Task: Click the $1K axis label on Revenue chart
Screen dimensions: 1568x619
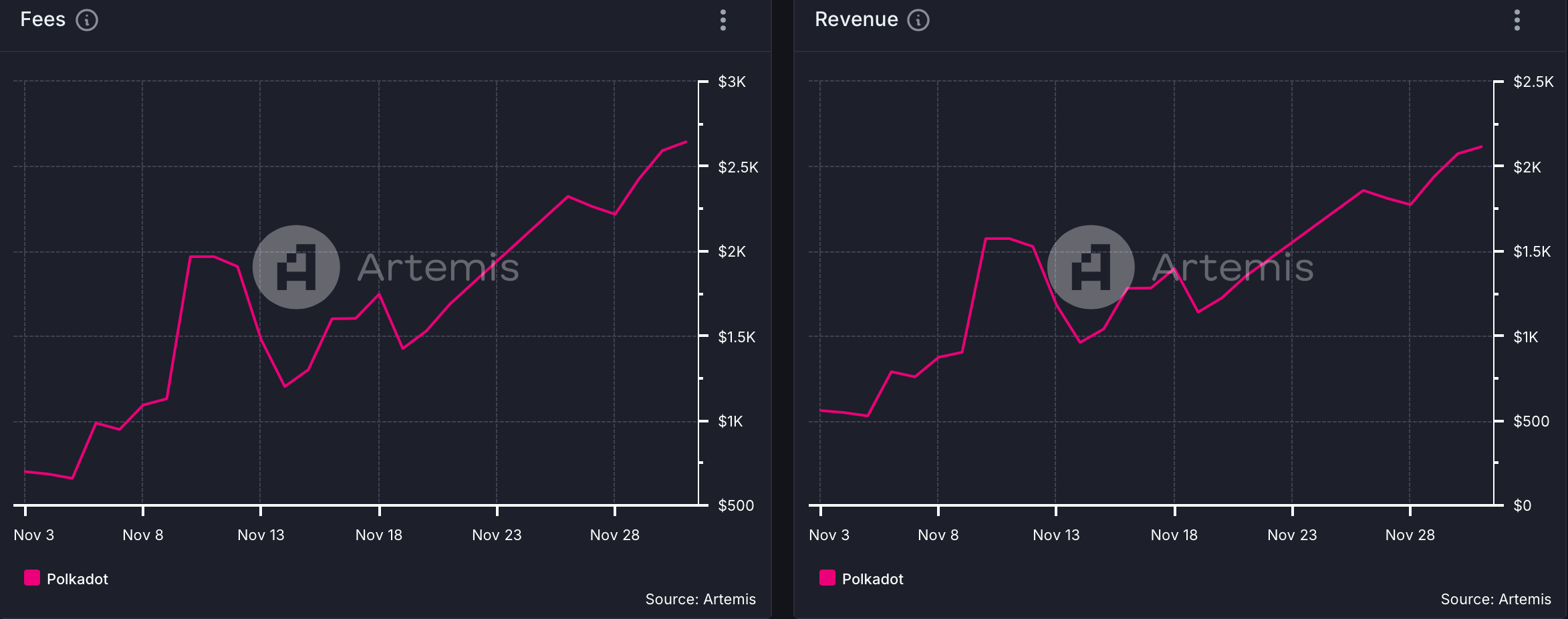Action: 1526,337
